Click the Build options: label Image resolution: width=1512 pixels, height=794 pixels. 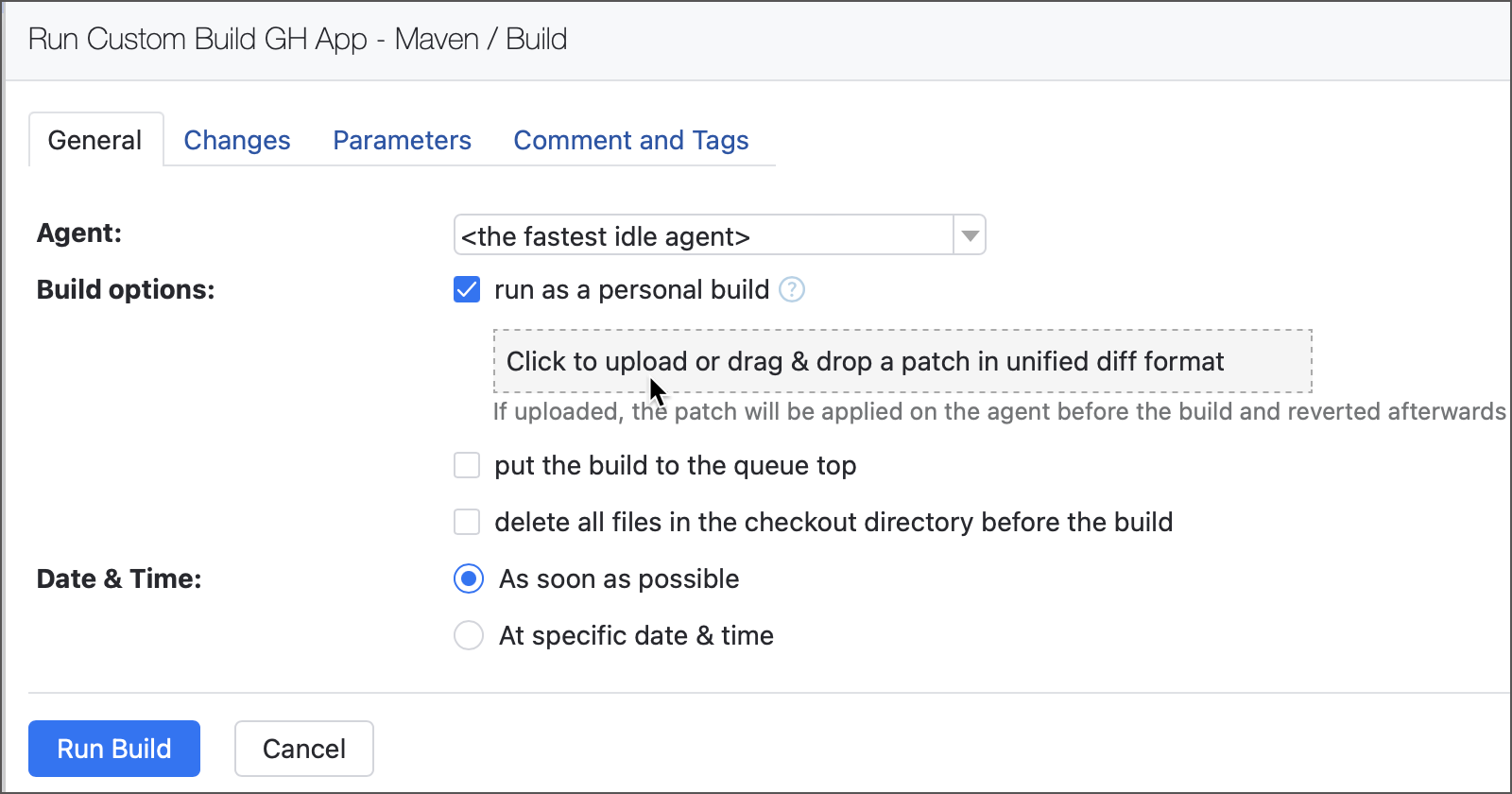pos(126,289)
